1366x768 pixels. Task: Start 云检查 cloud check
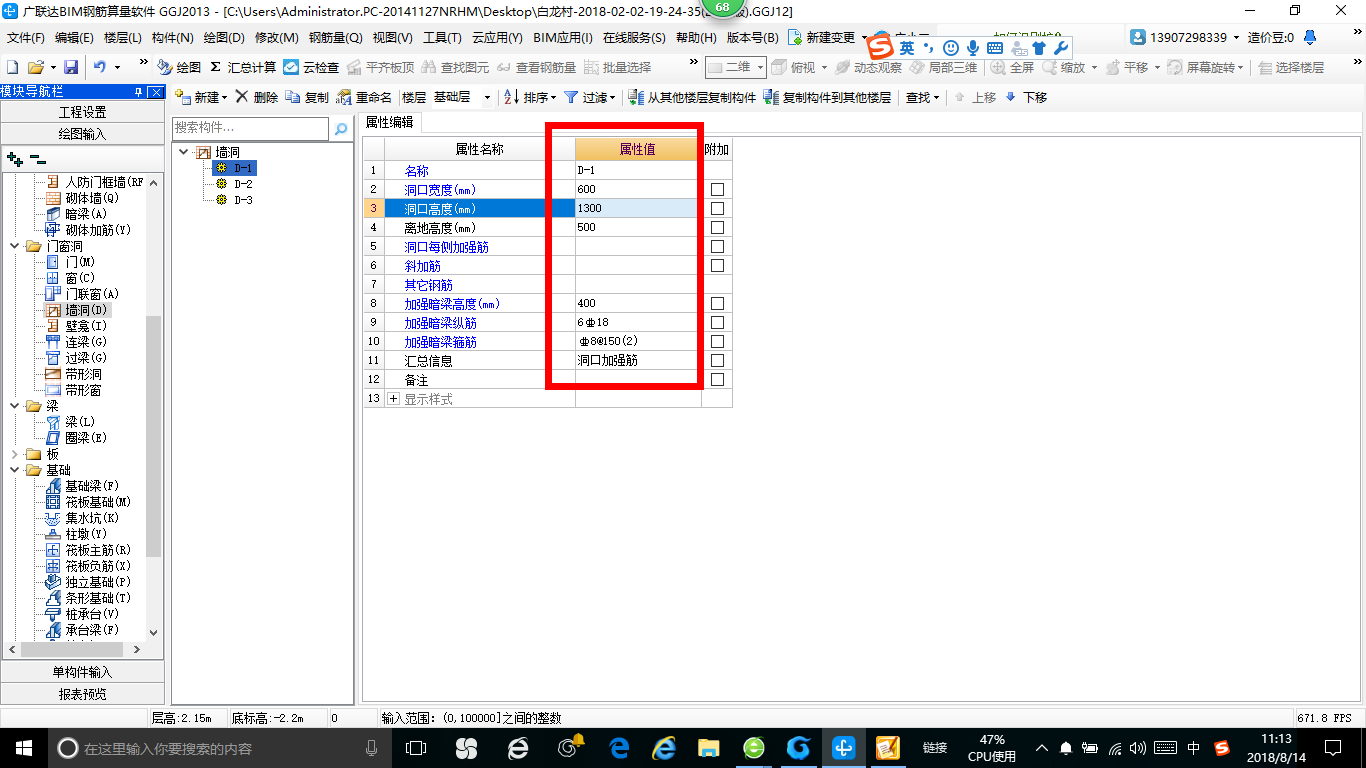point(311,67)
